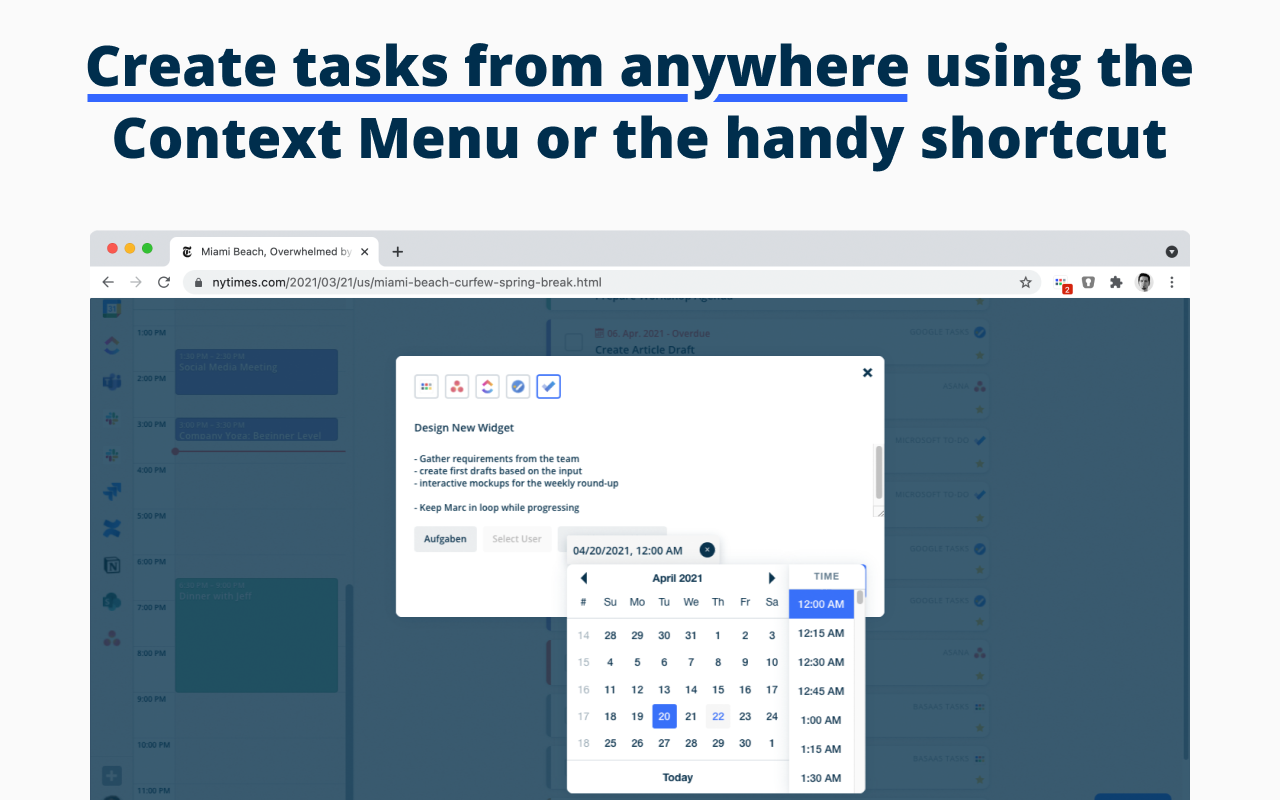
Task: Select Microsoft To Do in the task dialog
Action: coord(548,386)
